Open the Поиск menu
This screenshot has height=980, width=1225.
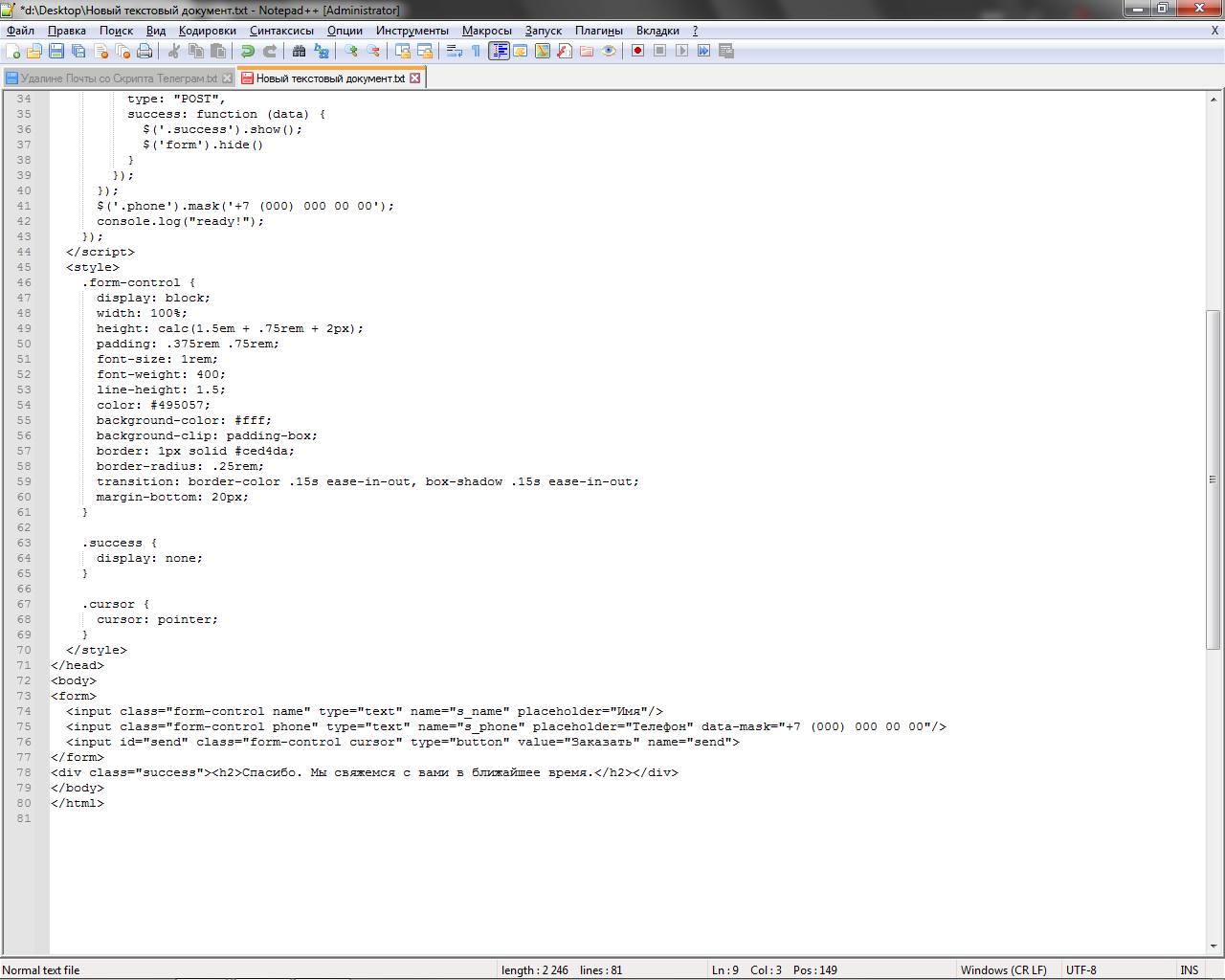(117, 31)
